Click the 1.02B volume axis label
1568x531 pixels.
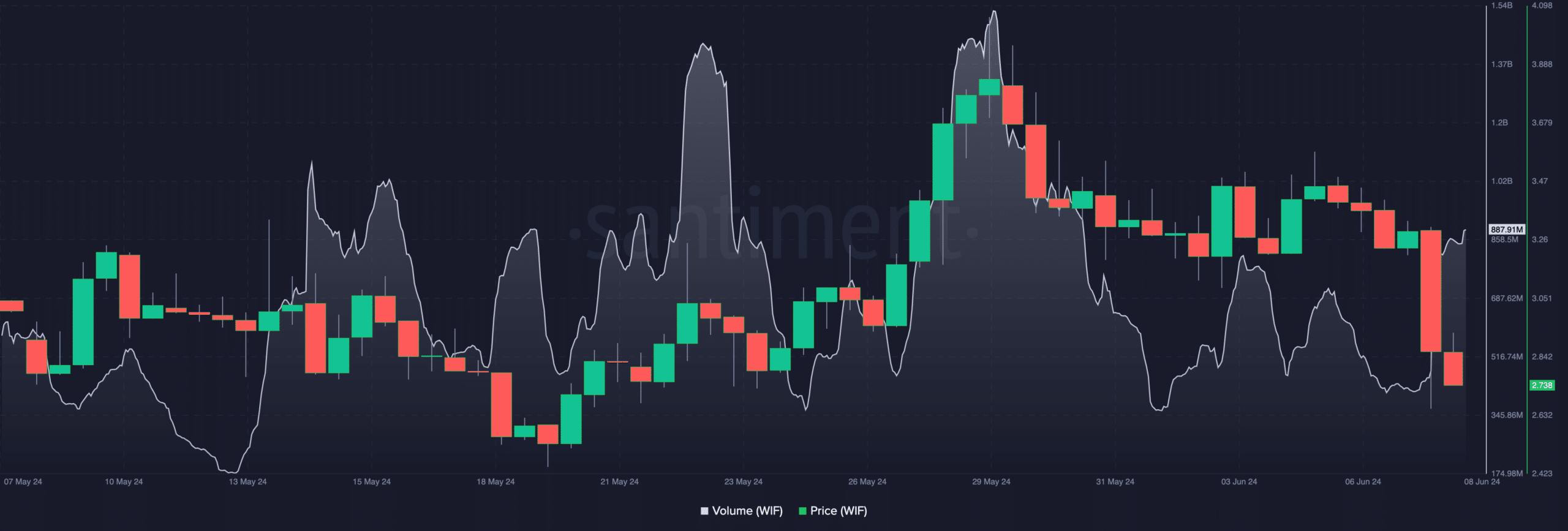pyautogui.click(x=1502, y=181)
